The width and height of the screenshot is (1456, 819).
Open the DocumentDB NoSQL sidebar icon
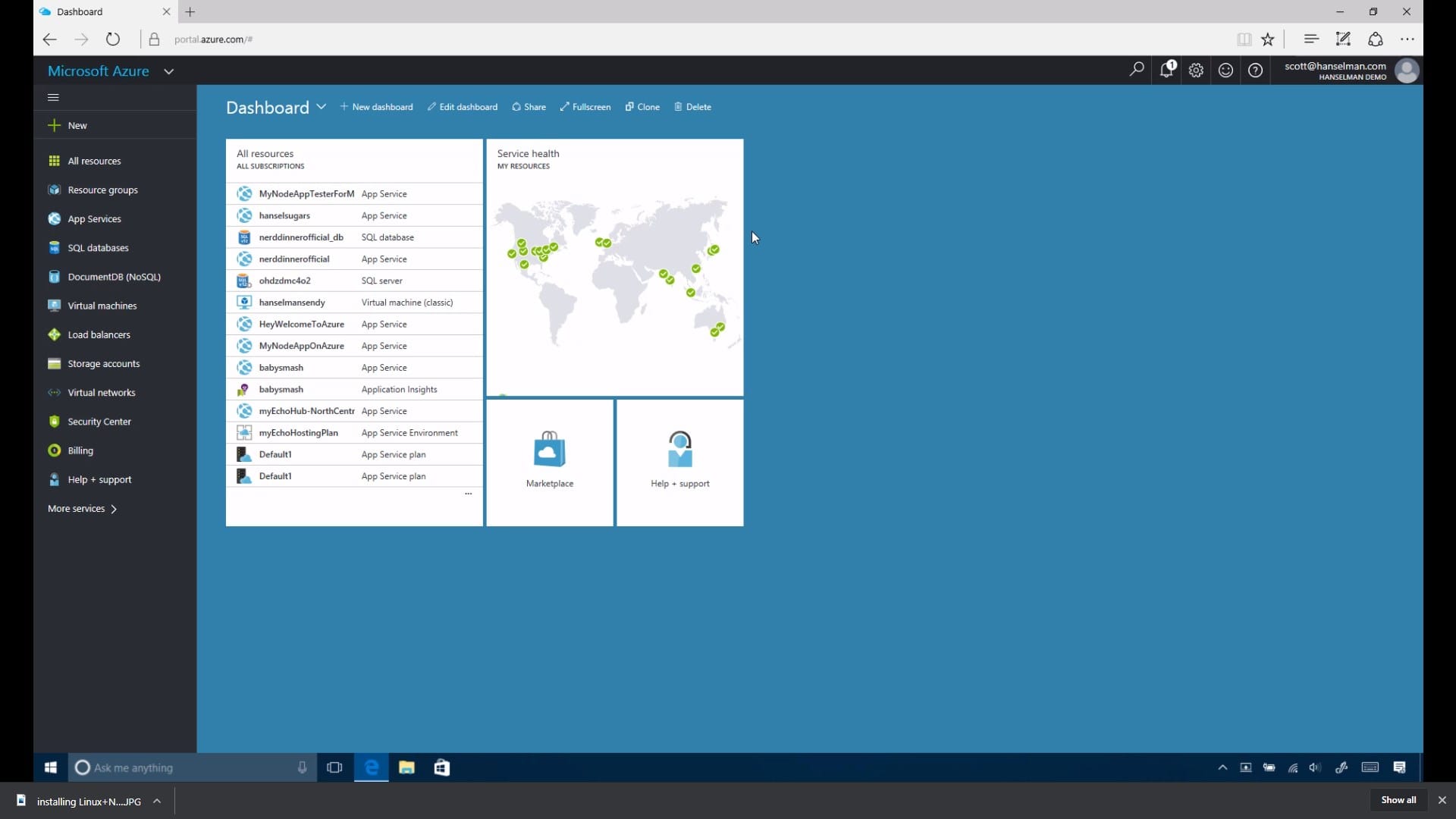(54, 276)
